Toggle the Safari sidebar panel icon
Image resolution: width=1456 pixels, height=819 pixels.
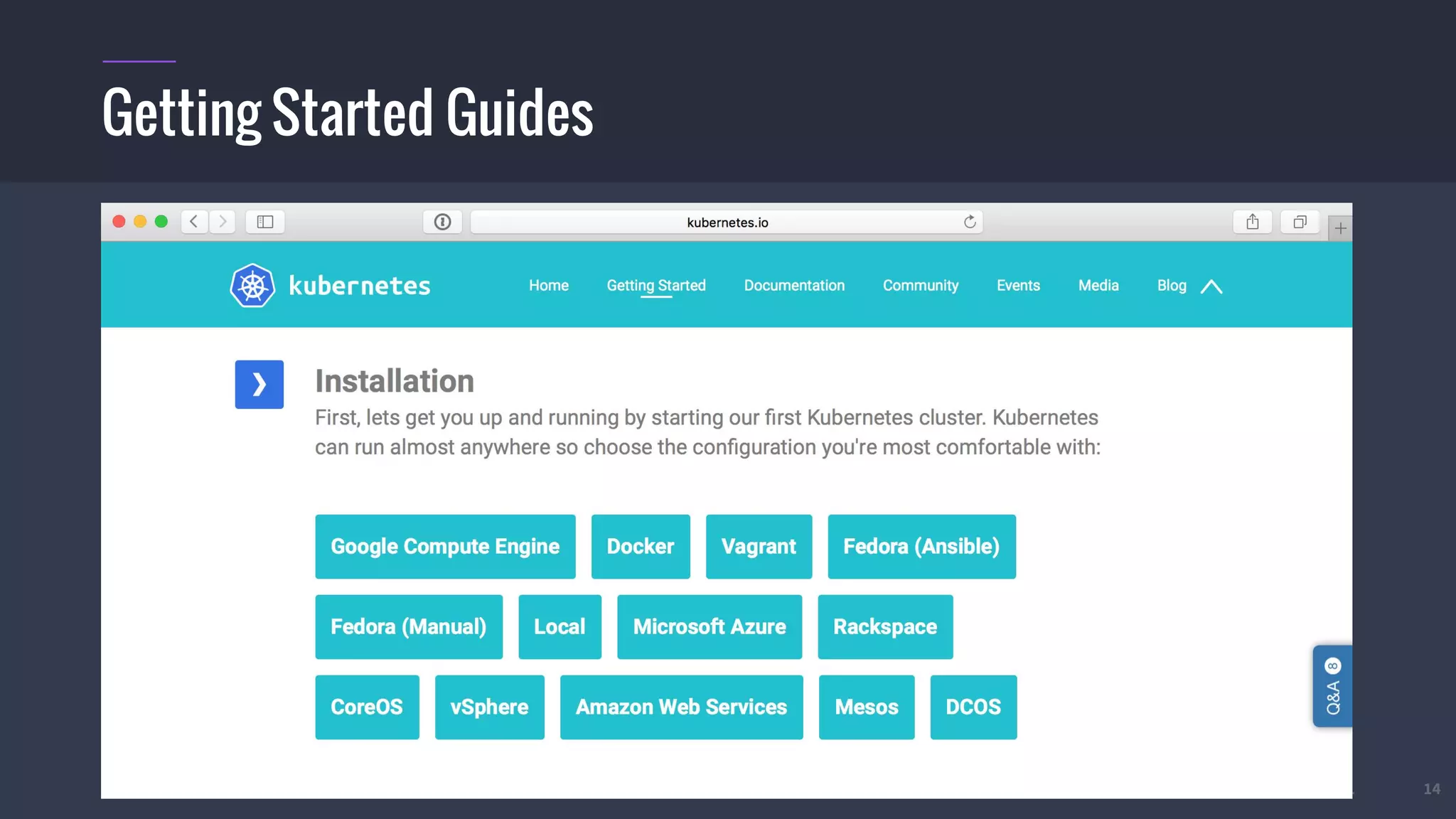pos(265,222)
